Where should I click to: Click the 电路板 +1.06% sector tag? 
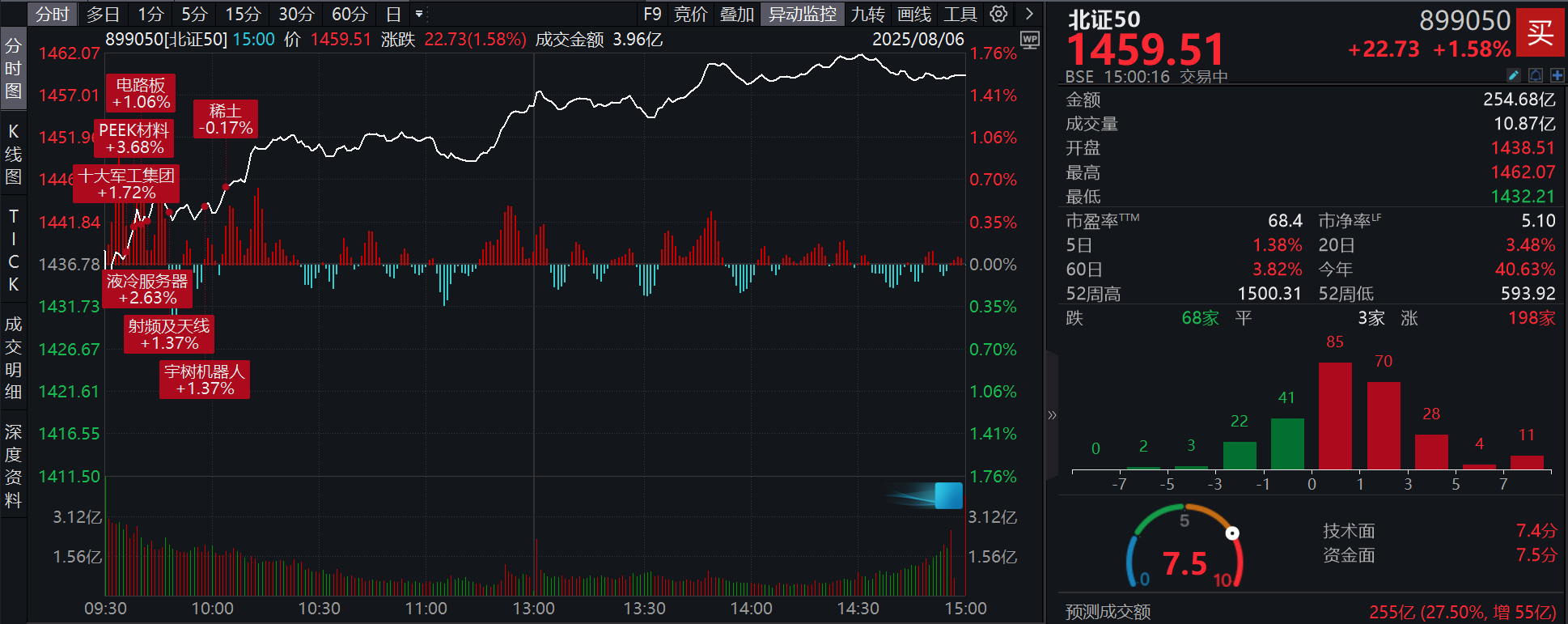coord(141,93)
